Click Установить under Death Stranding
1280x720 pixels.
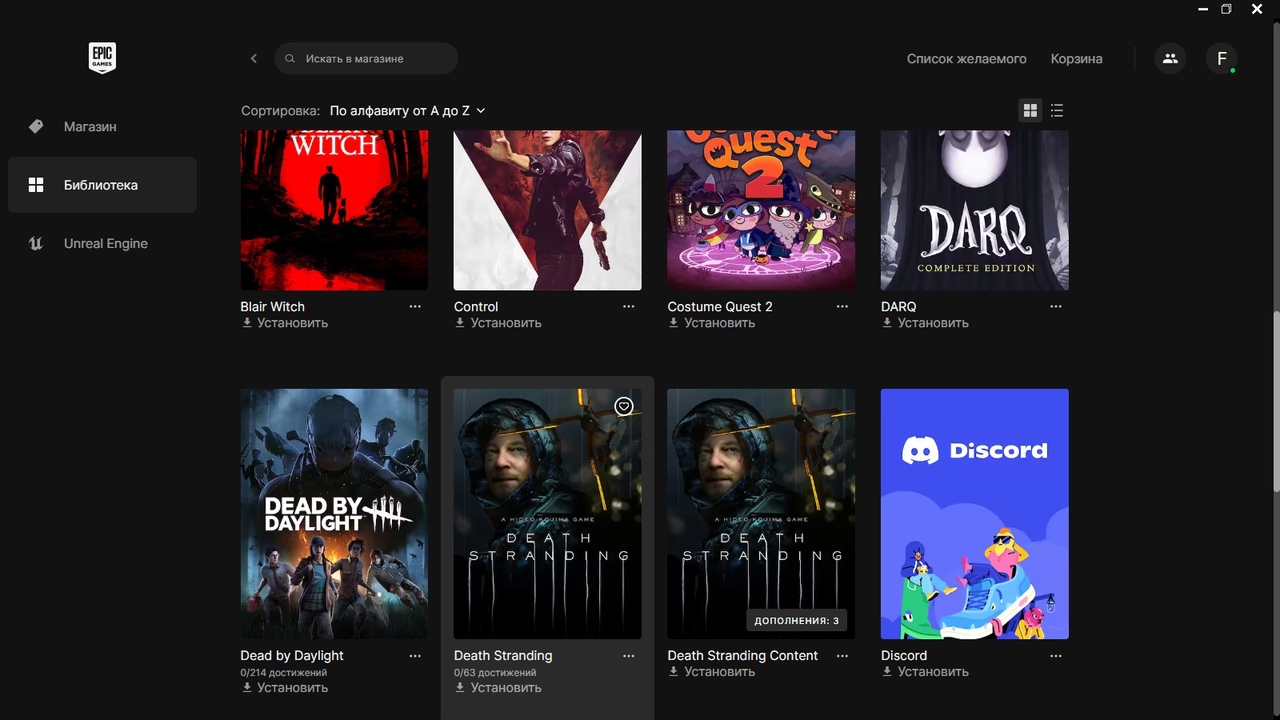(498, 688)
